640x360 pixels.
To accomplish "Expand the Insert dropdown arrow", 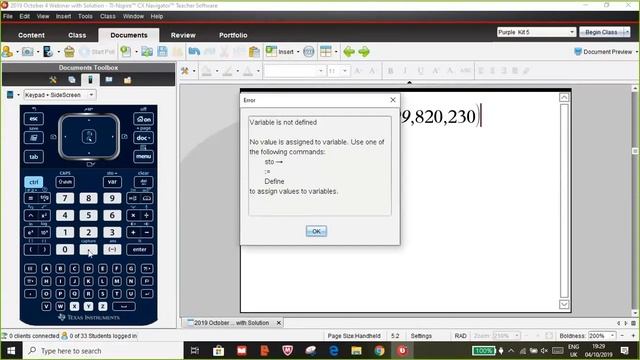I will coord(298,52).
